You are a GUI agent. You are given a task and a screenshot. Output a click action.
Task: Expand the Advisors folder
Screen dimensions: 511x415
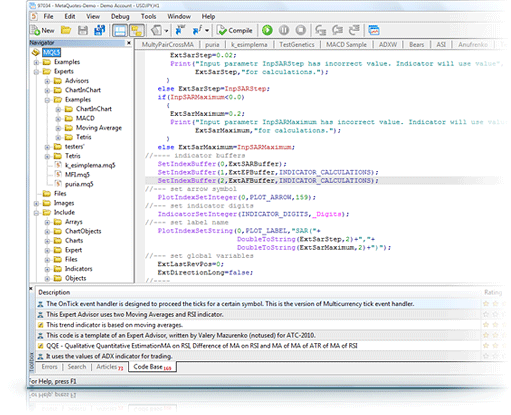point(47,81)
